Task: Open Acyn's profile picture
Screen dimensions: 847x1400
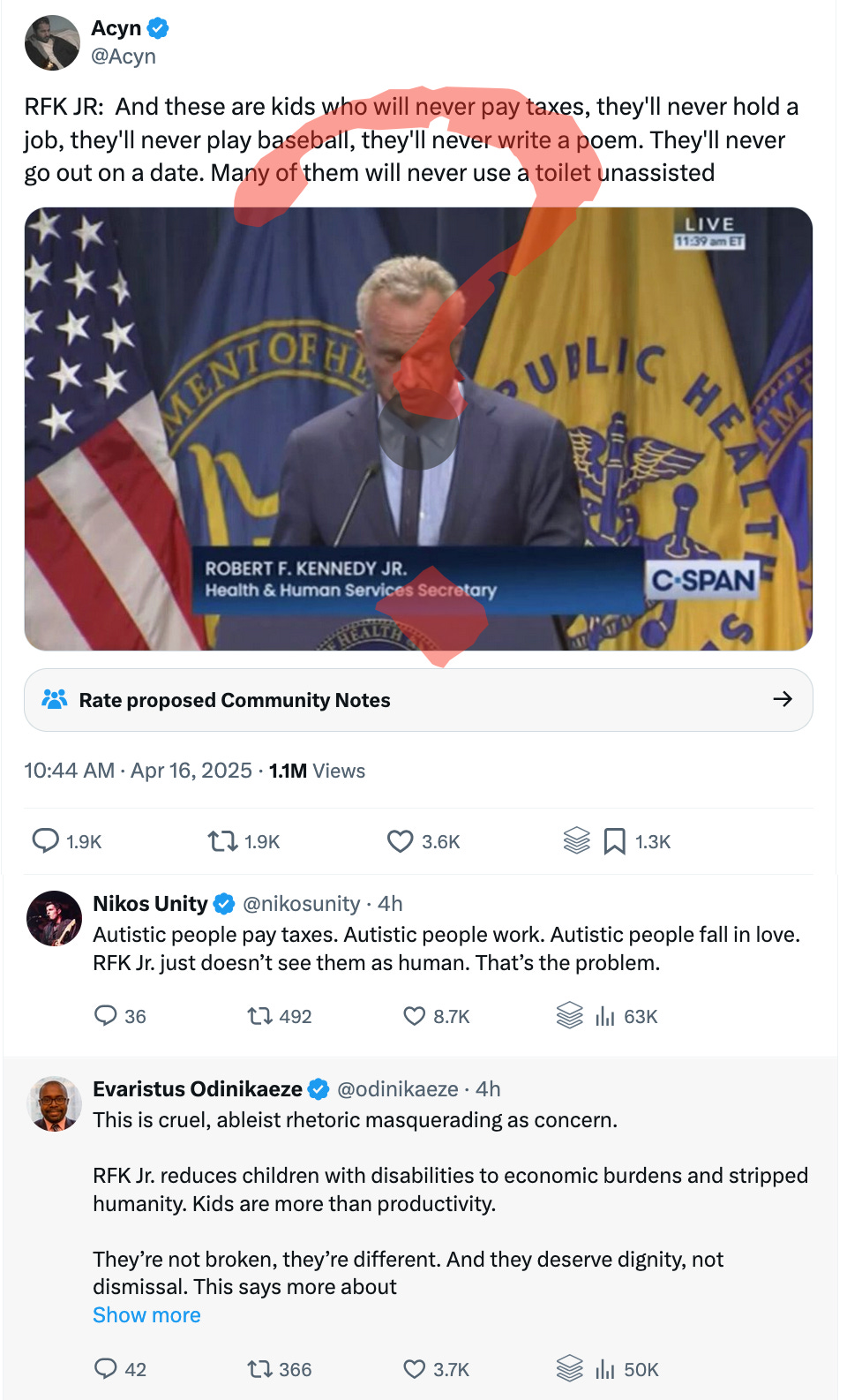Action: (x=52, y=41)
